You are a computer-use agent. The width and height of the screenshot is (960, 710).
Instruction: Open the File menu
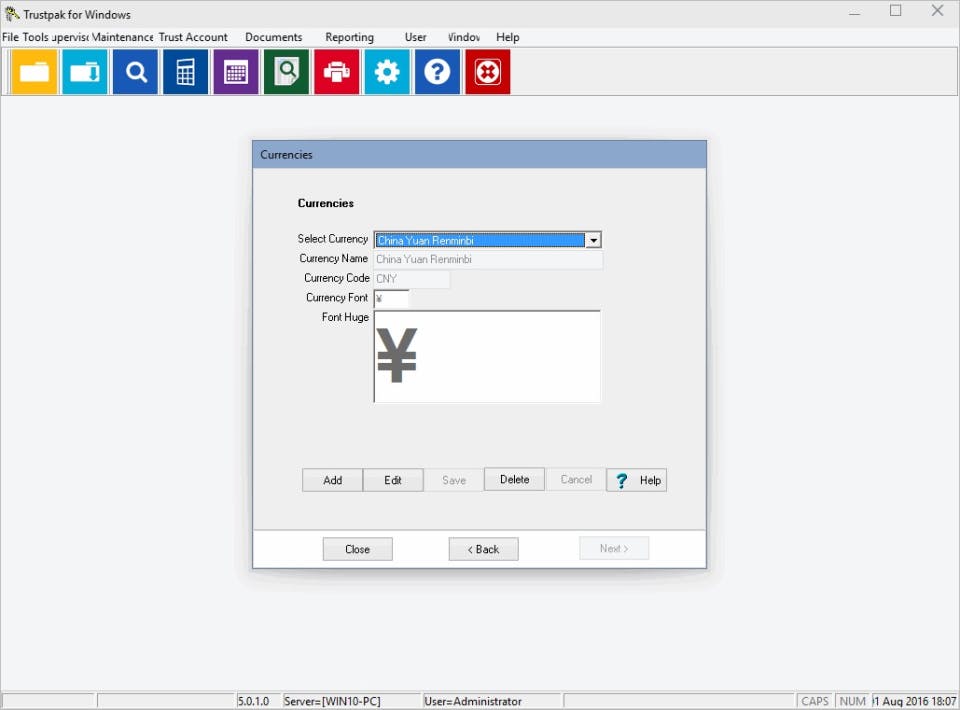point(10,37)
